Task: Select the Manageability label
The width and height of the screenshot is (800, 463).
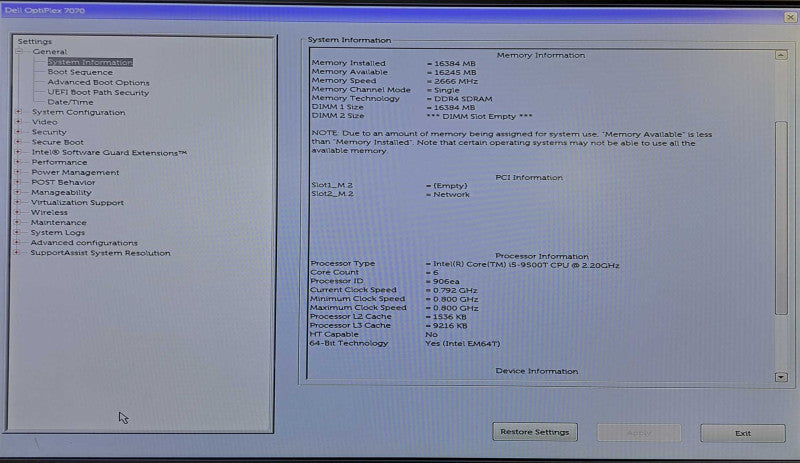Action: click(x=61, y=192)
